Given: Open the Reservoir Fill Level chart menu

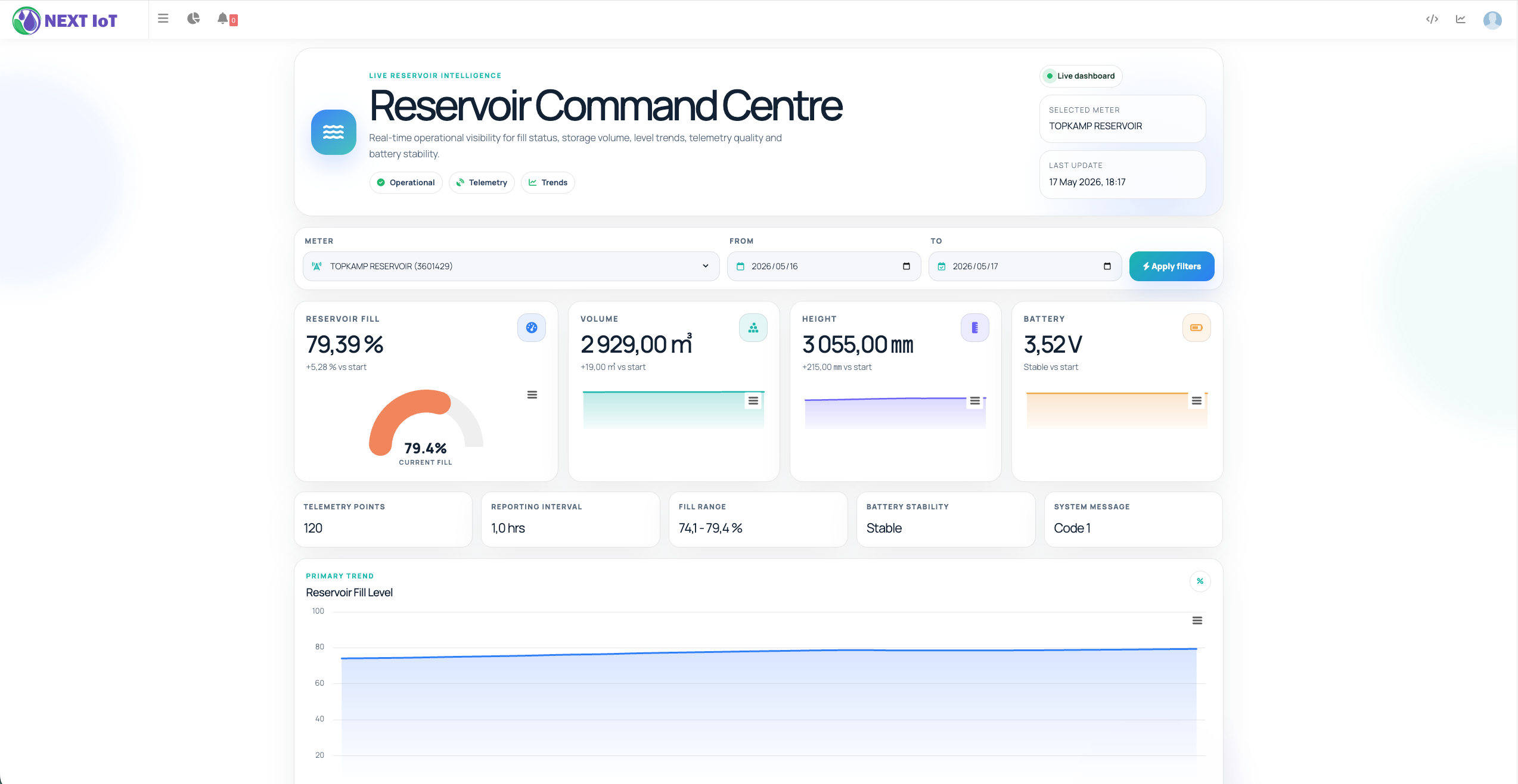Looking at the screenshot, I should [x=1197, y=621].
